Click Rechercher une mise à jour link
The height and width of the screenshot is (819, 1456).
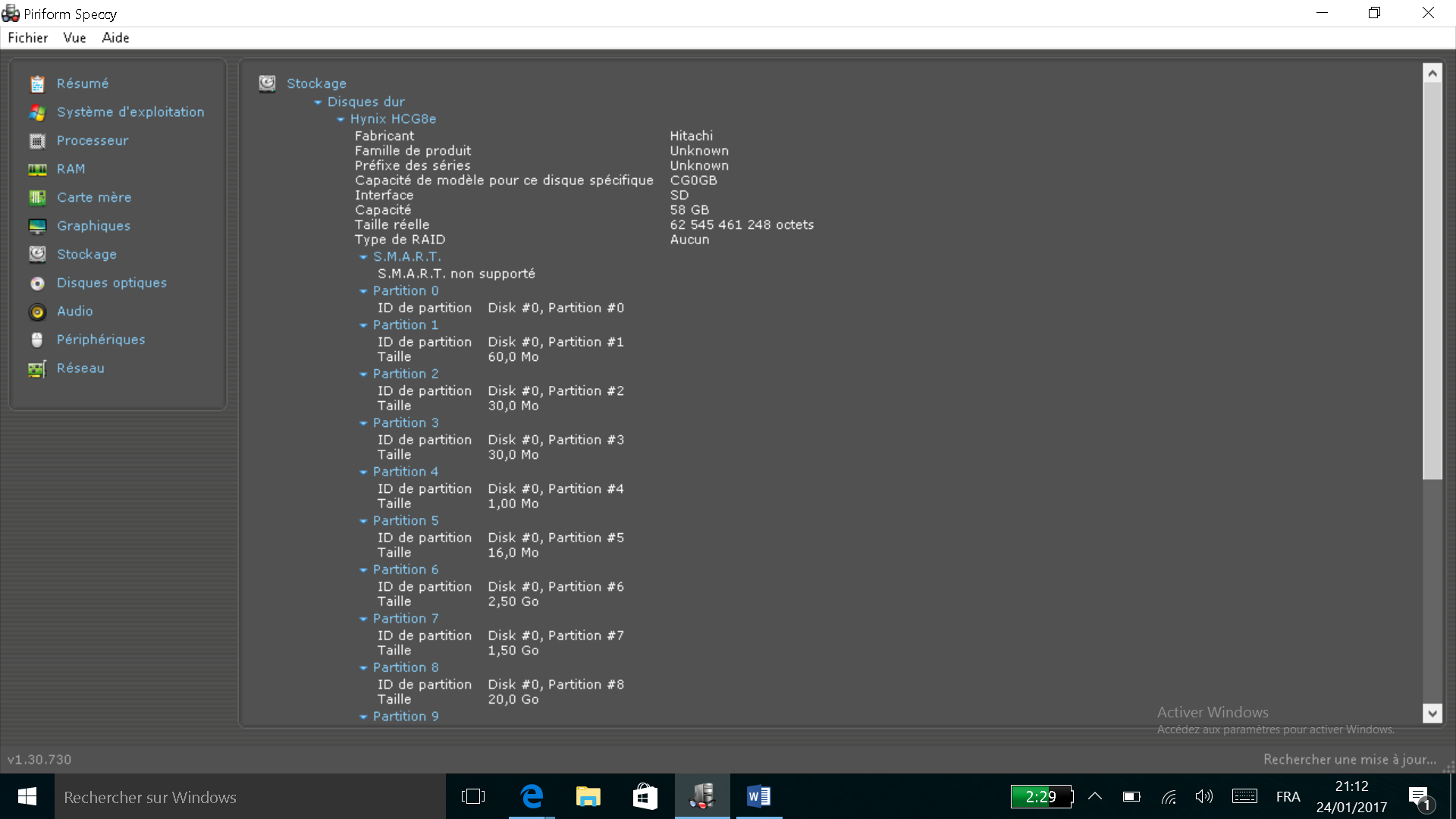[1349, 759]
